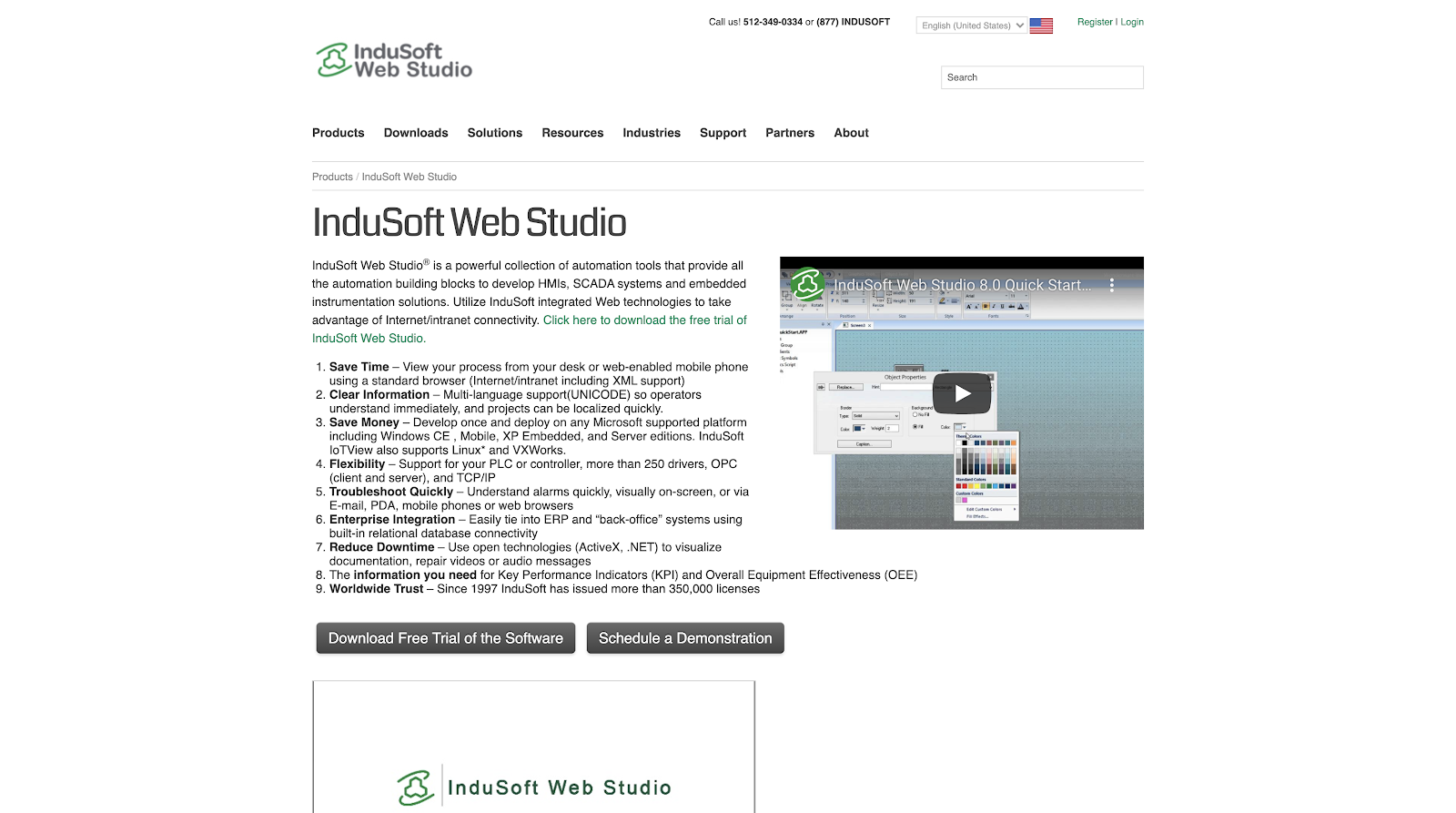This screenshot has width=1456, height=813.
Task: Click the InduSoft channel logo on video
Action: (806, 284)
